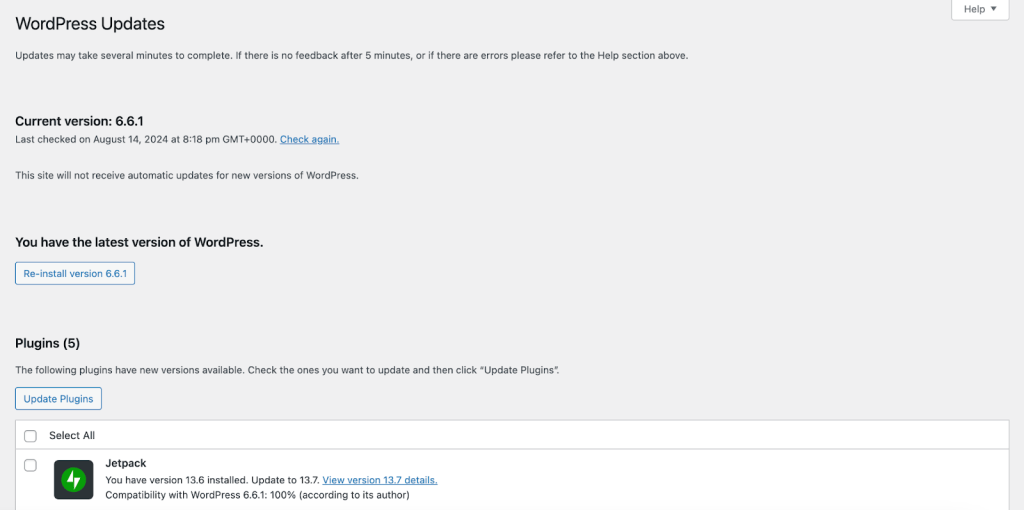Click the 'Plugins (5)' section heading
The image size is (1024, 510).
(47, 343)
